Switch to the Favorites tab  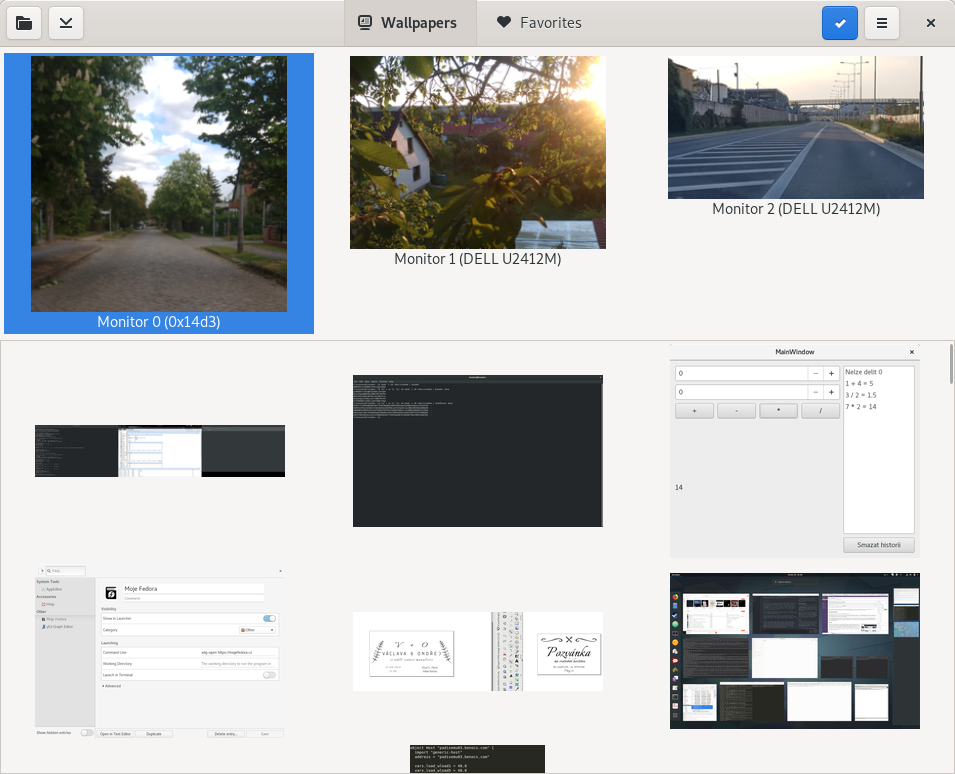click(x=539, y=23)
